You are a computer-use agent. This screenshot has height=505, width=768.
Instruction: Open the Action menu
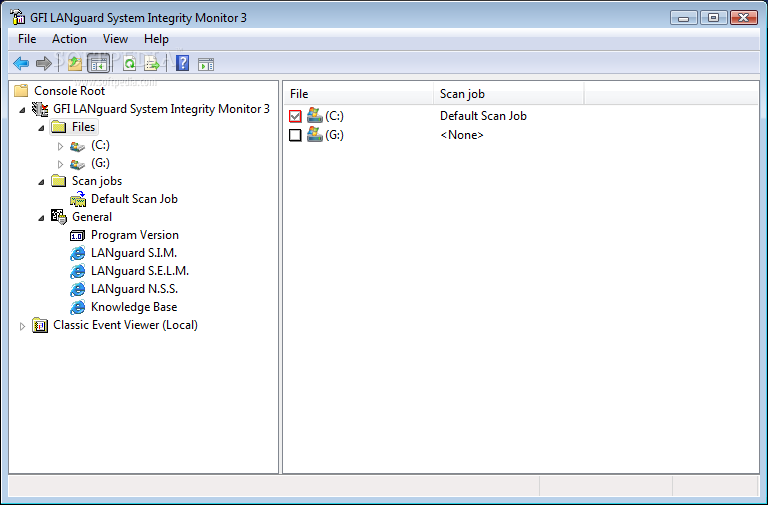(70, 39)
